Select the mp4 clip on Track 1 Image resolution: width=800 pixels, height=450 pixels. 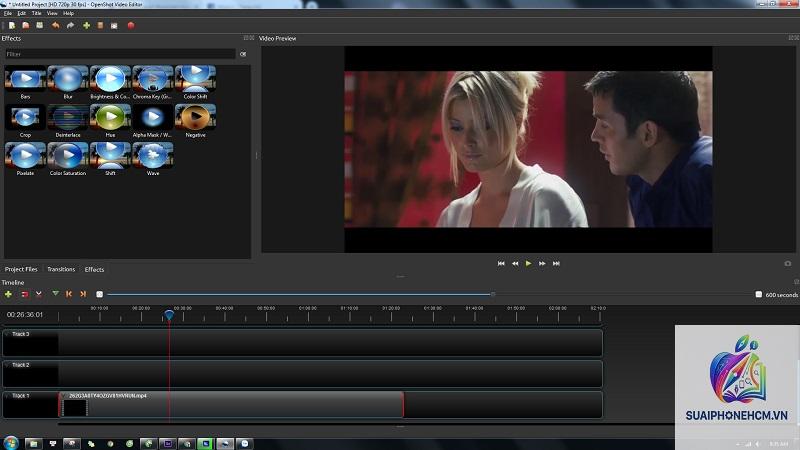click(x=231, y=405)
